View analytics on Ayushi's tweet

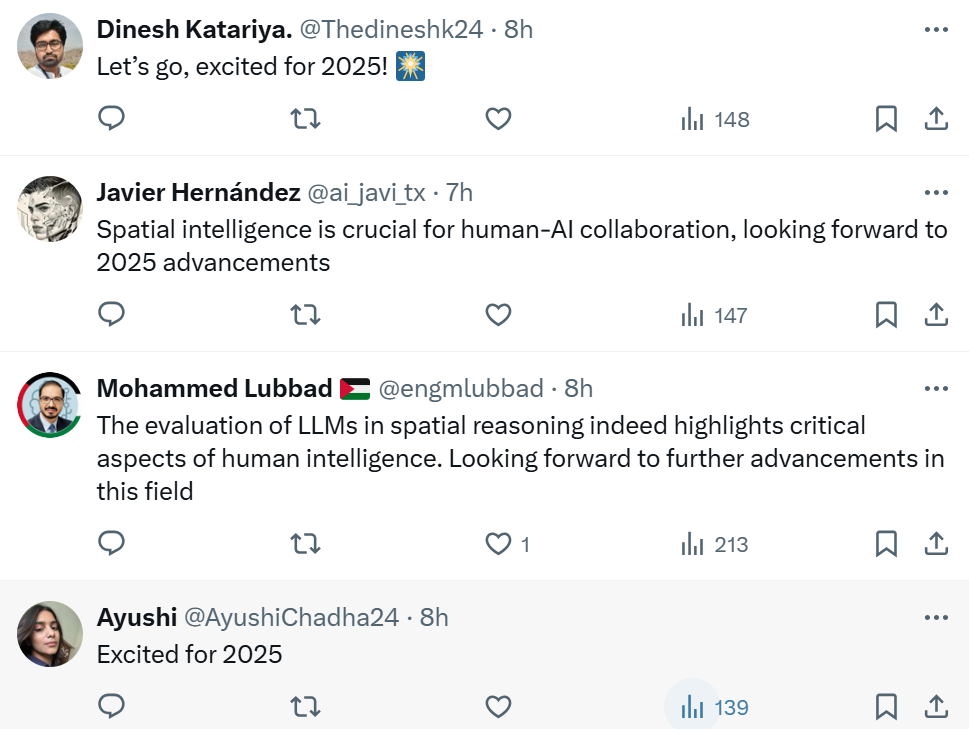tap(692, 708)
